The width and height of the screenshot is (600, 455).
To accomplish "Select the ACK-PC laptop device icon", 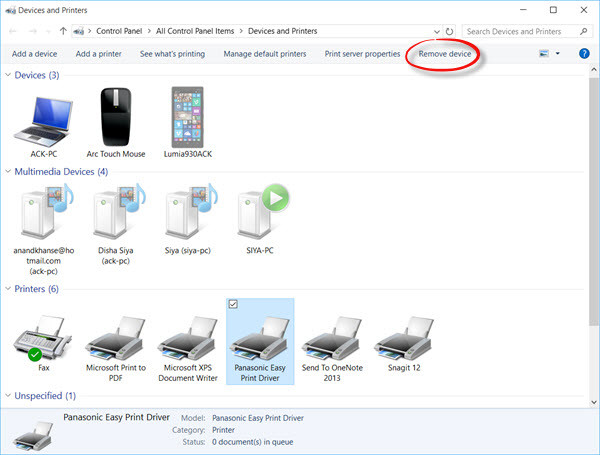I will tap(43, 121).
